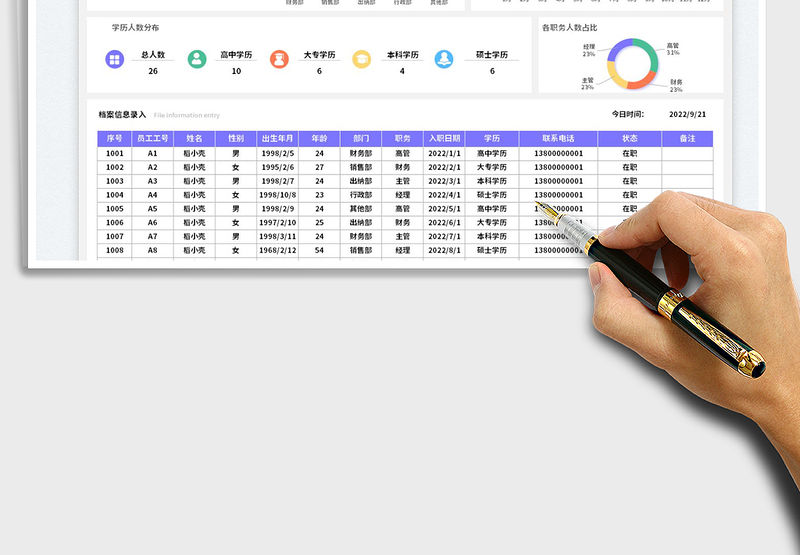Screen dimensions: 800x555
Task: Click the purple grid icon for 总人数
Action: pos(115,60)
